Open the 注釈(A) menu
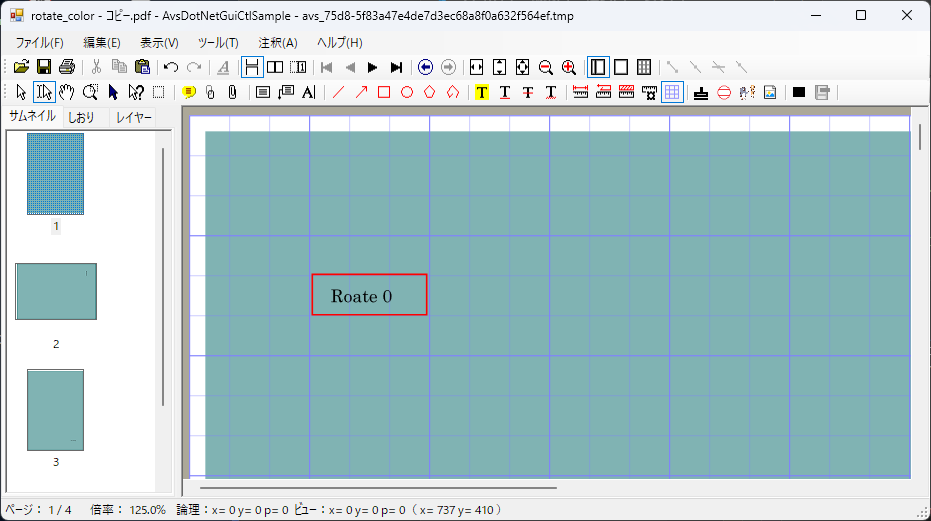This screenshot has height=521, width=931. pos(278,43)
